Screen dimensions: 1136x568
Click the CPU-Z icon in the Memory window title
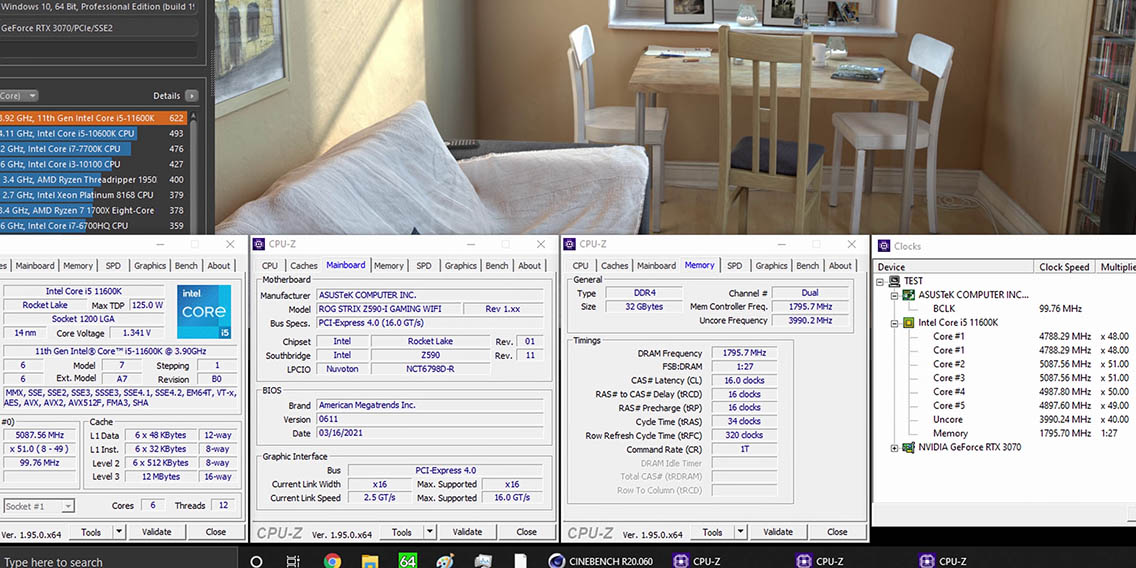click(x=569, y=244)
